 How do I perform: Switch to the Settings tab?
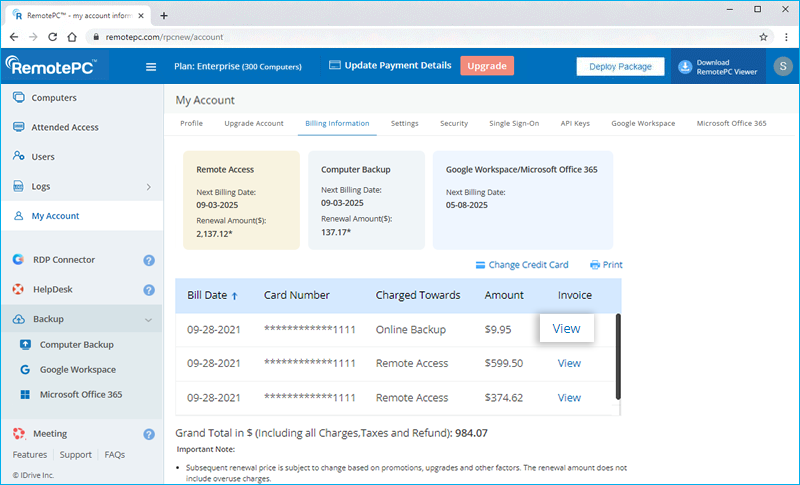click(404, 123)
